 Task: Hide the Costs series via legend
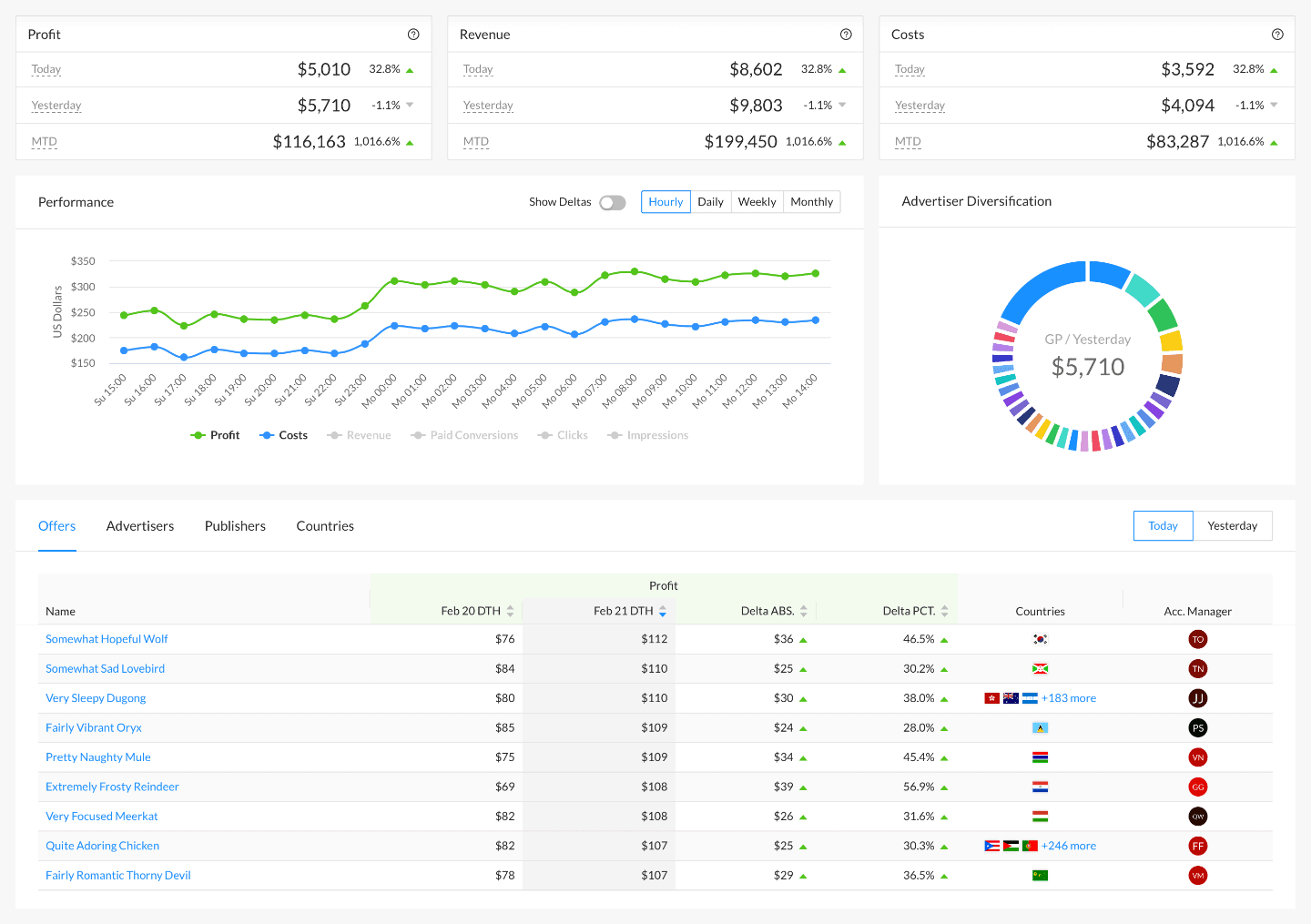coord(284,436)
